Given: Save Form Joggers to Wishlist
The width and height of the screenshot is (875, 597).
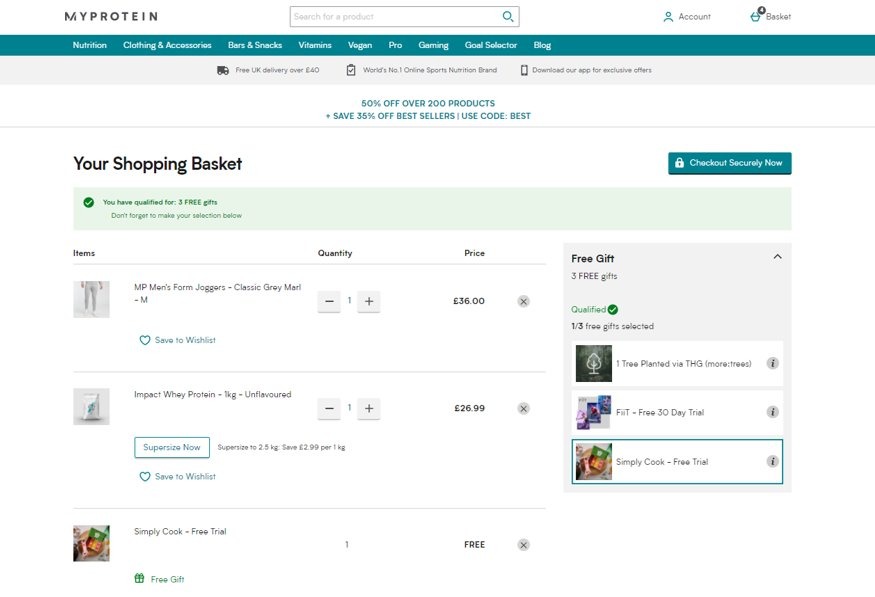Looking at the screenshot, I should pyautogui.click(x=177, y=340).
